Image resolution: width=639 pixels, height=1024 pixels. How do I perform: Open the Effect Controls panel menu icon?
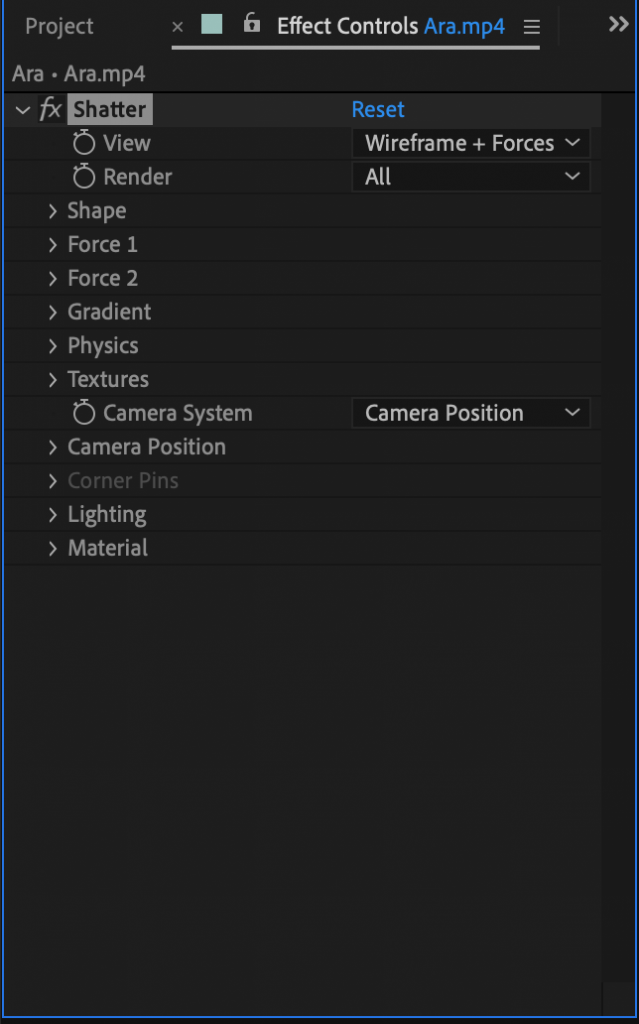(532, 27)
